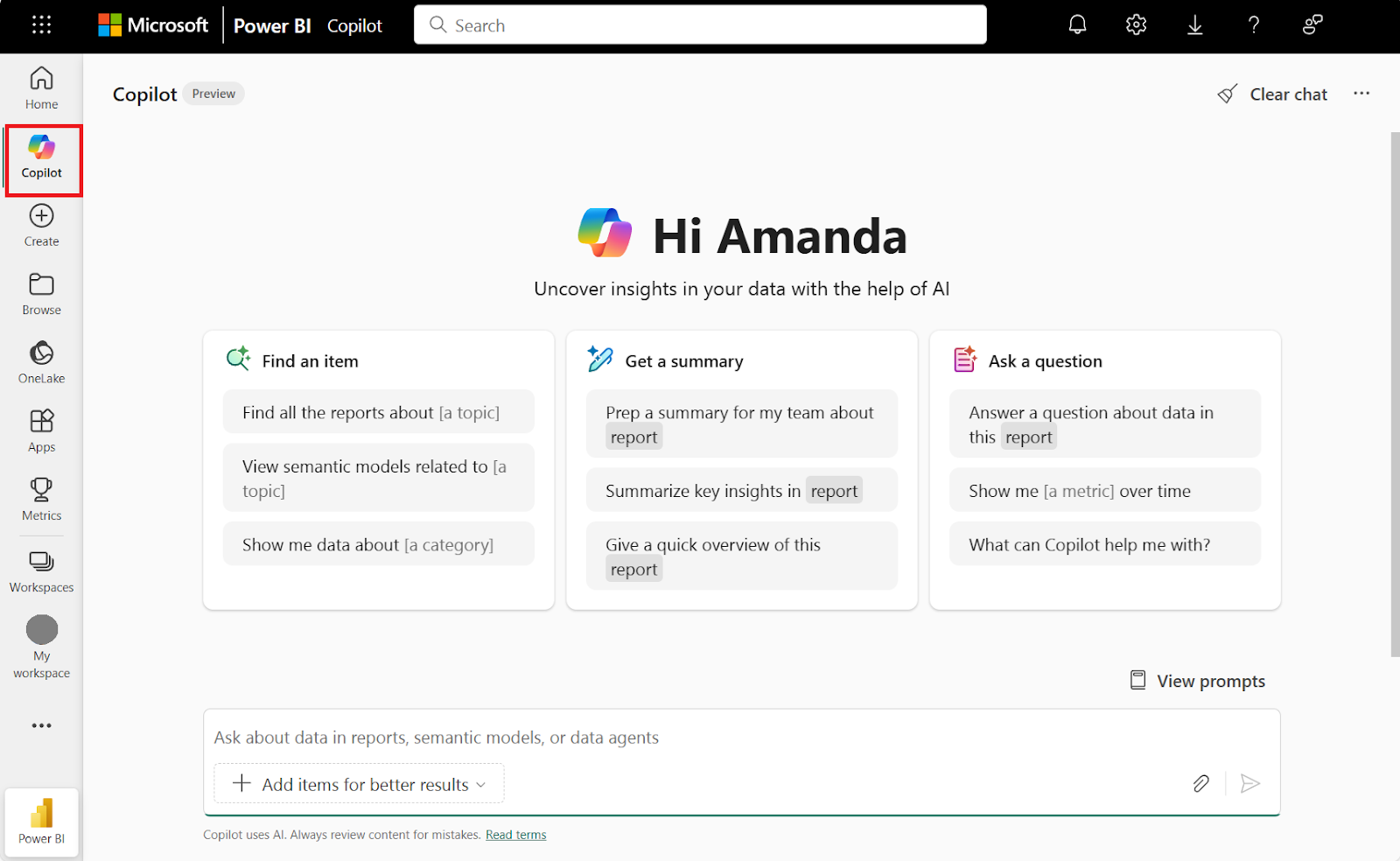Open notifications from the bell icon
The width and height of the screenshot is (1400, 861).
coord(1077,24)
